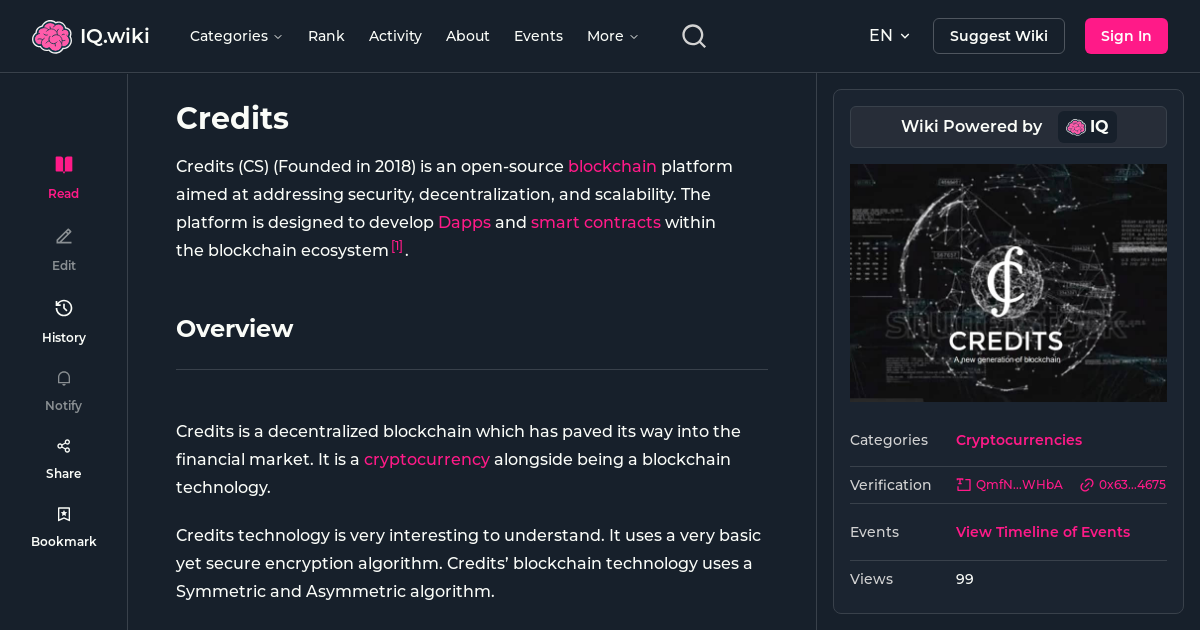Select the Read icon in the sidebar
This screenshot has width=1200, height=630.
tap(63, 164)
